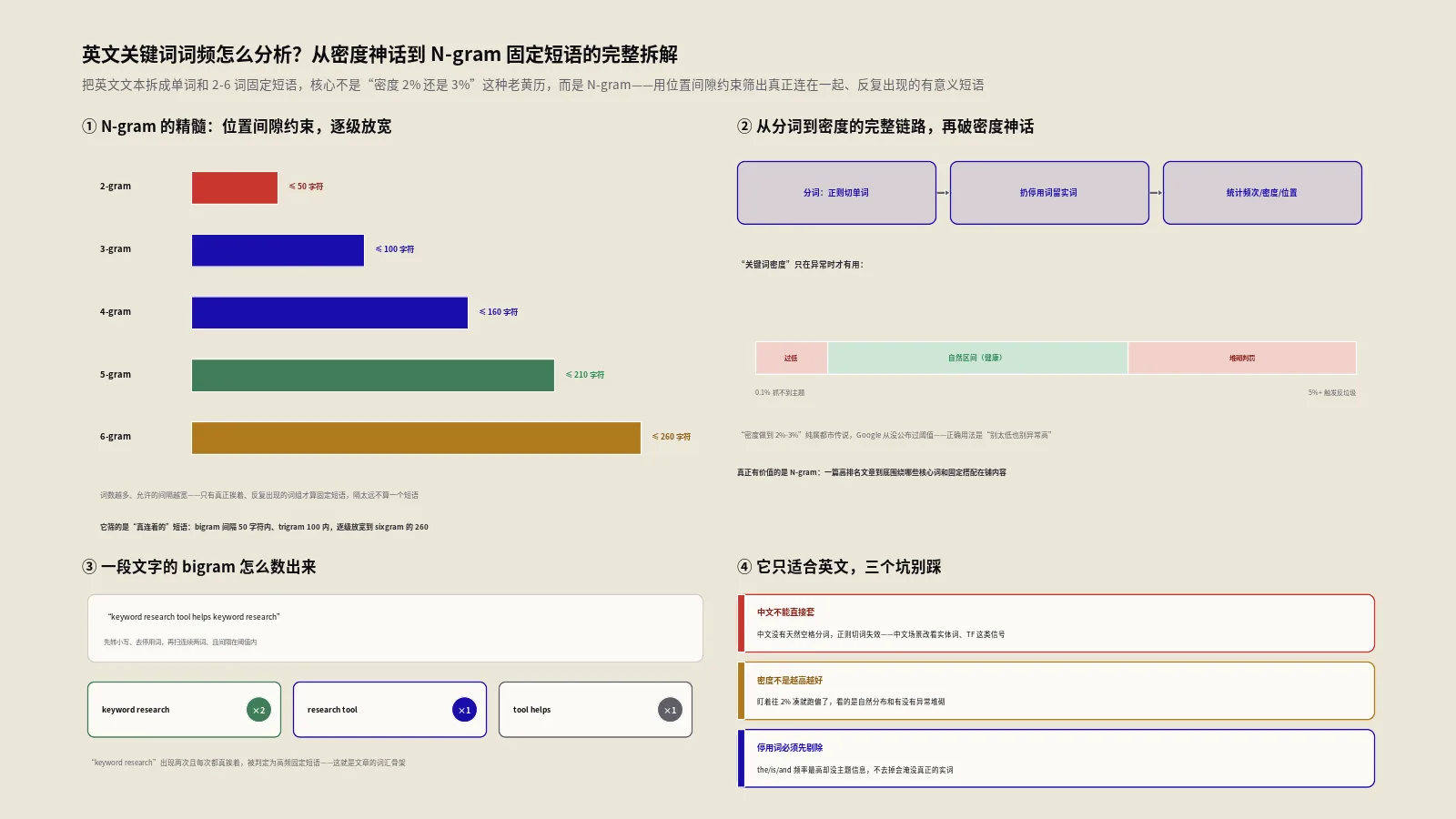Click the '自然区间（健康）' density segment
The width and height of the screenshot is (1456, 819).
click(x=977, y=358)
